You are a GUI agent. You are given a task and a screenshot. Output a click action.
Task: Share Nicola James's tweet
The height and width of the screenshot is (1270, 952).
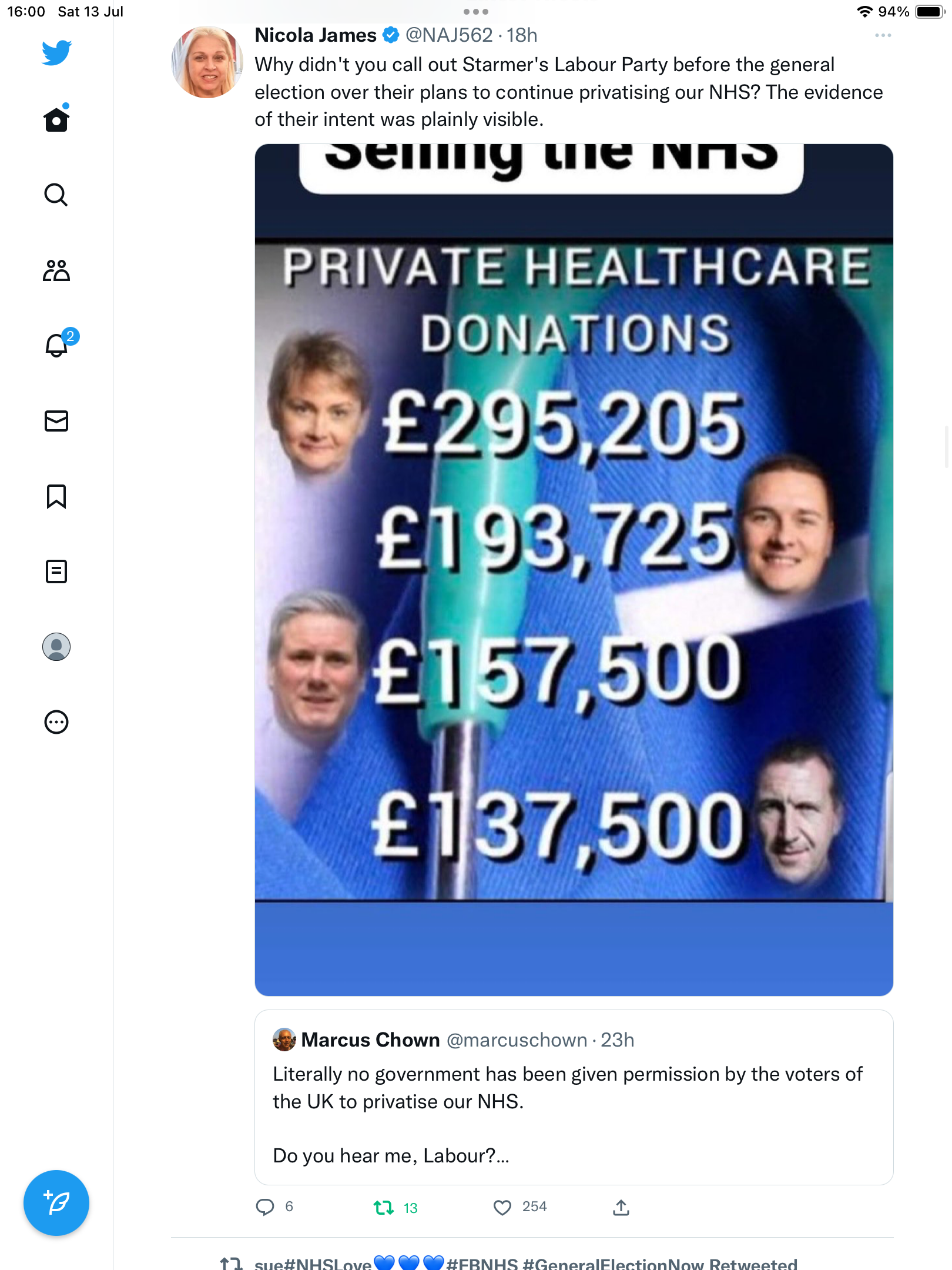click(621, 1208)
